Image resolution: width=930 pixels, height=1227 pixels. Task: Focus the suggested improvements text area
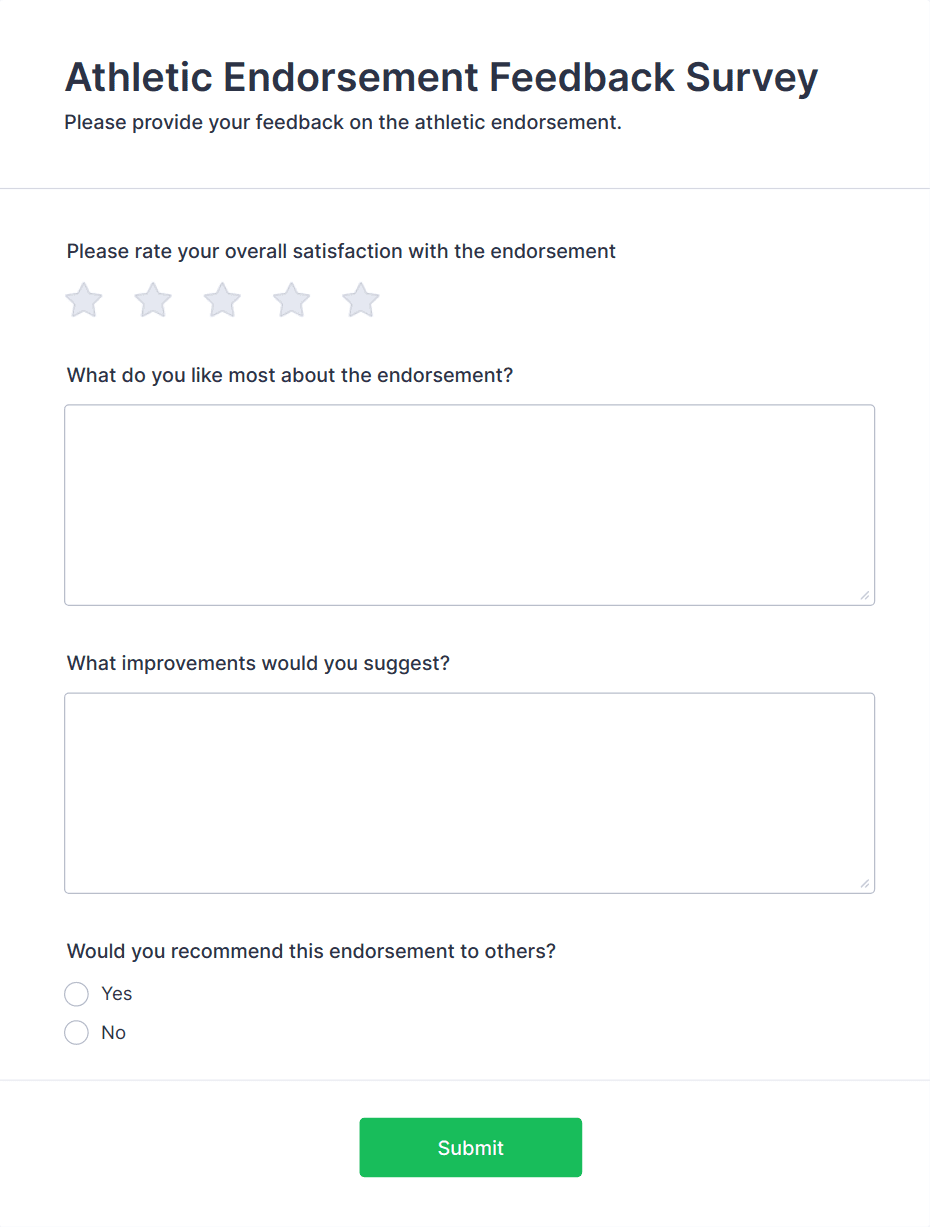coord(469,793)
